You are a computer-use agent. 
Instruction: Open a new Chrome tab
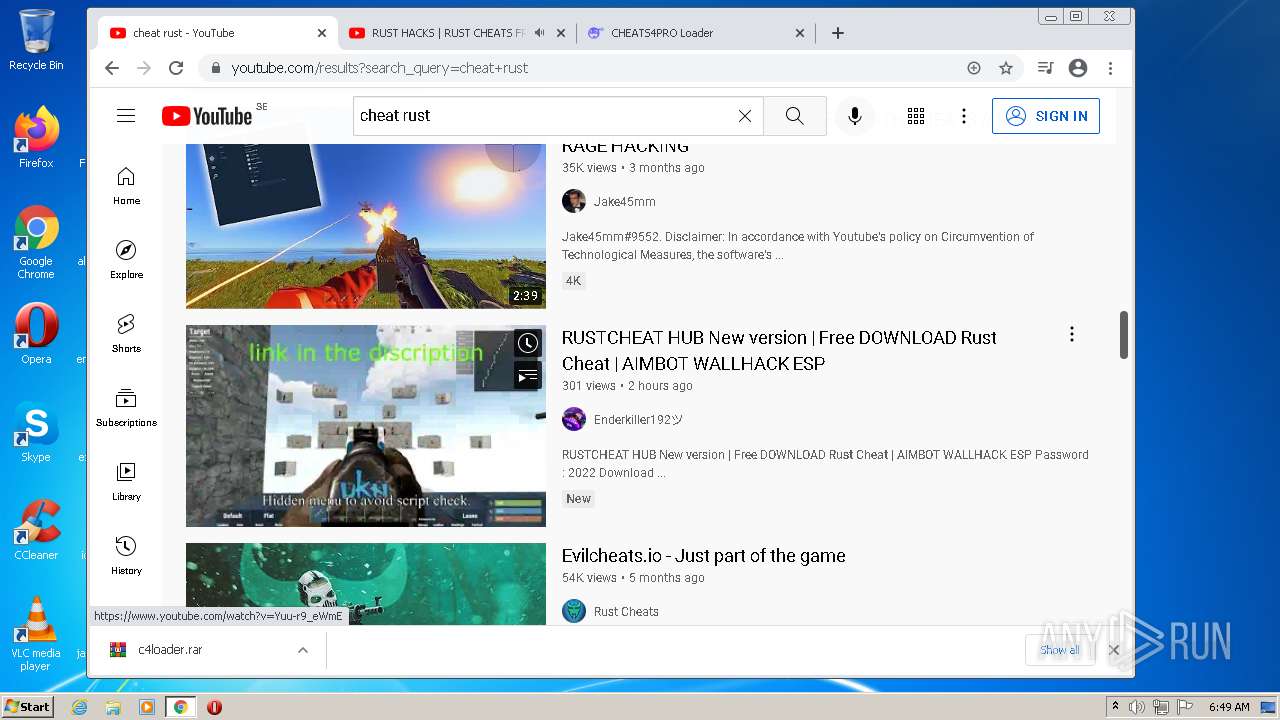click(838, 33)
